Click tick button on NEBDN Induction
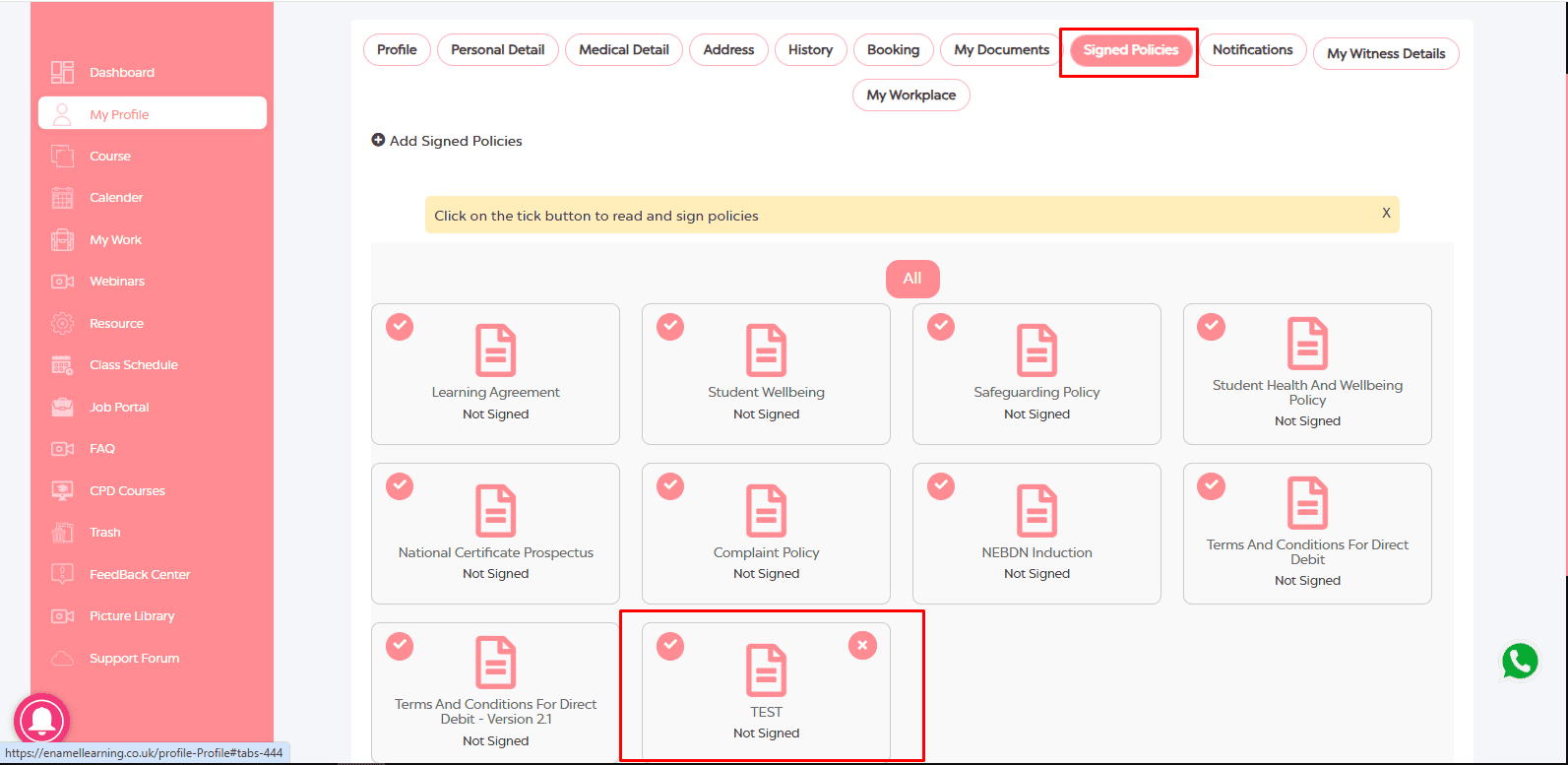This screenshot has width=1568, height=765. pyautogui.click(x=941, y=485)
